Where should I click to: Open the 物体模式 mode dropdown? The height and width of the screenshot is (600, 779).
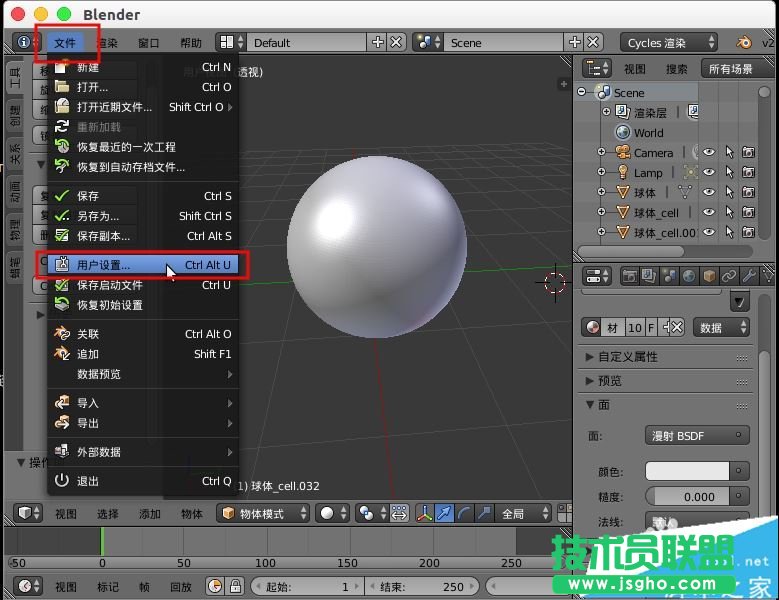[x=262, y=513]
